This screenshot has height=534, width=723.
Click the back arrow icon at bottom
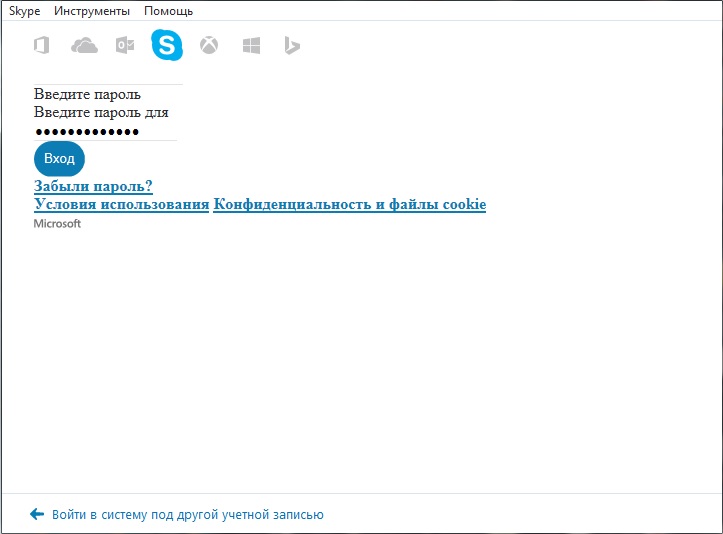pyautogui.click(x=37, y=514)
